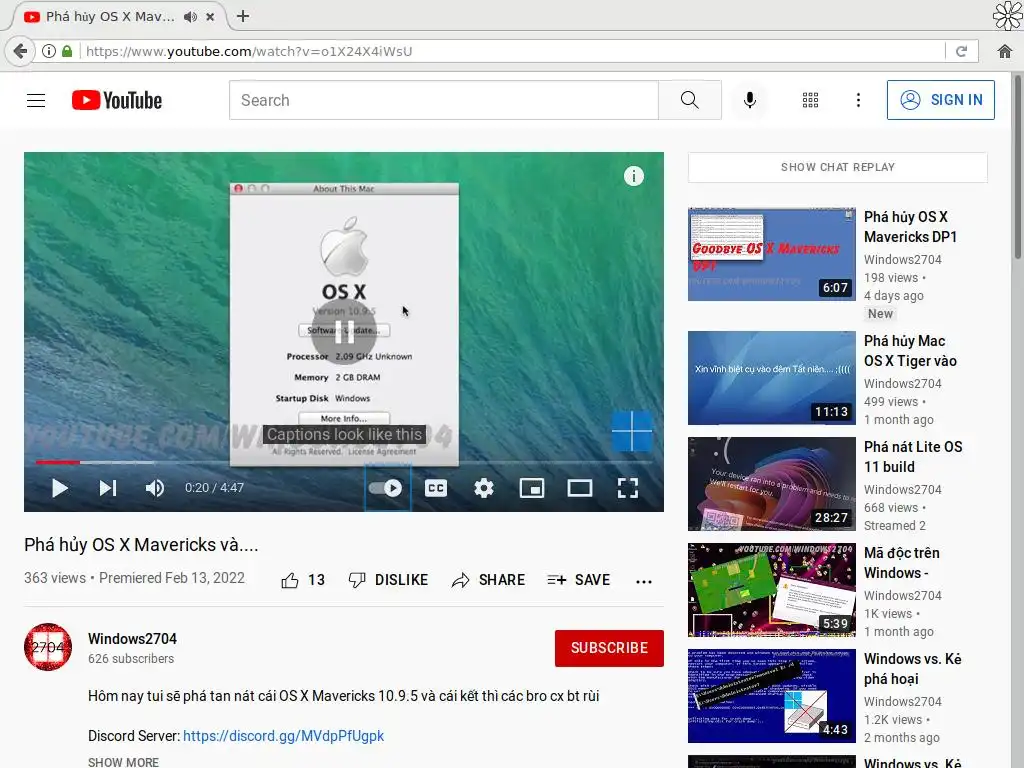Skip to the next video
Viewport: 1024px width, 768px height.
(x=108, y=488)
